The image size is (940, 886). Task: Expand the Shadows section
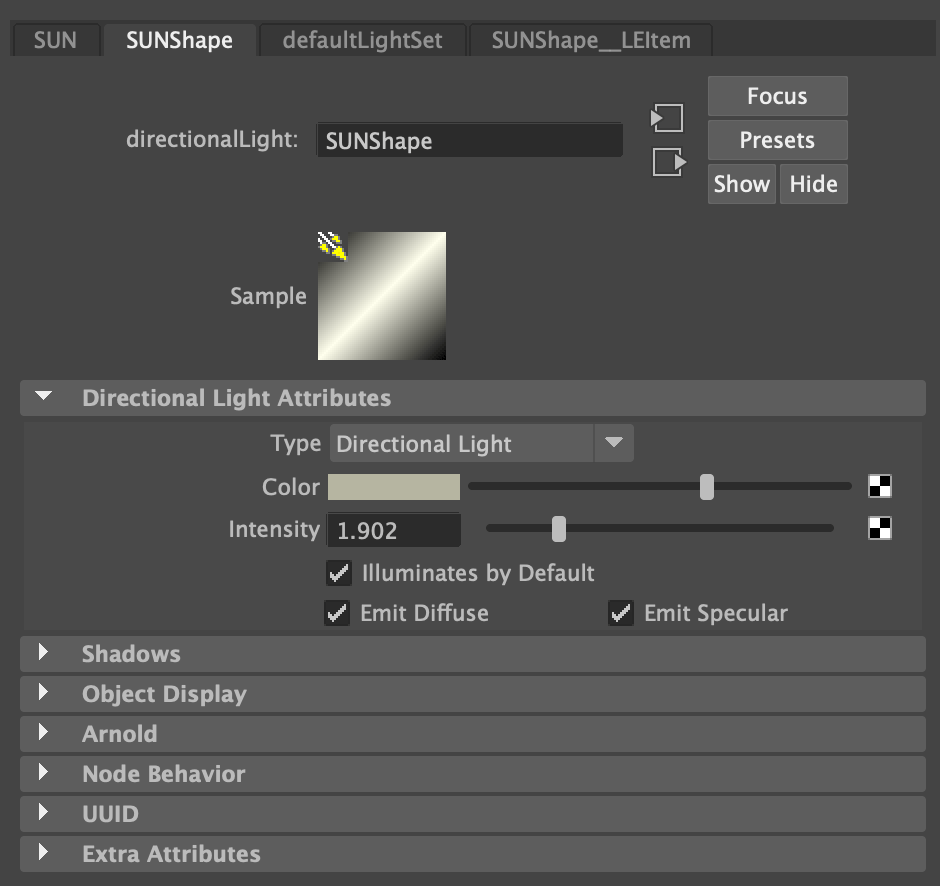pyautogui.click(x=131, y=654)
